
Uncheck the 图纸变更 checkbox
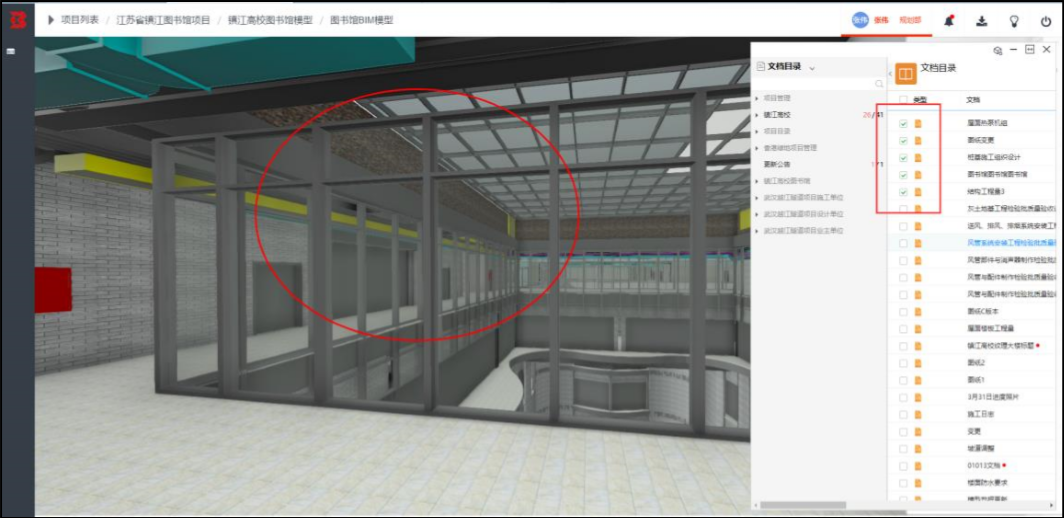pos(903,141)
